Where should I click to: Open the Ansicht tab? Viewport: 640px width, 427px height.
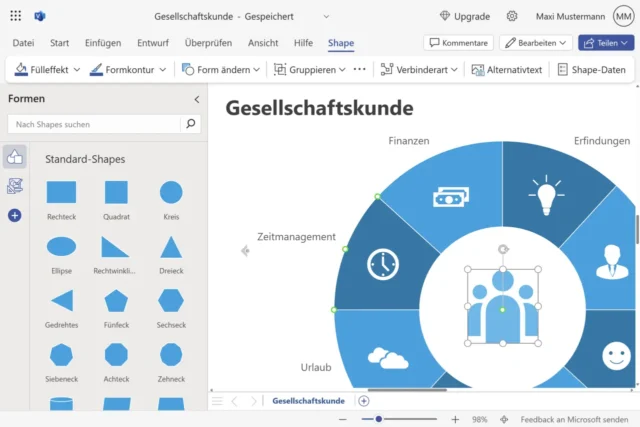(x=263, y=43)
